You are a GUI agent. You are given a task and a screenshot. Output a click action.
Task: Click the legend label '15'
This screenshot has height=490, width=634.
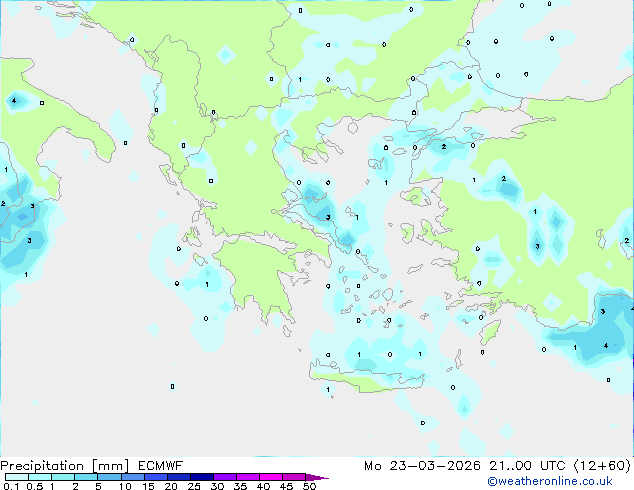click(x=148, y=486)
